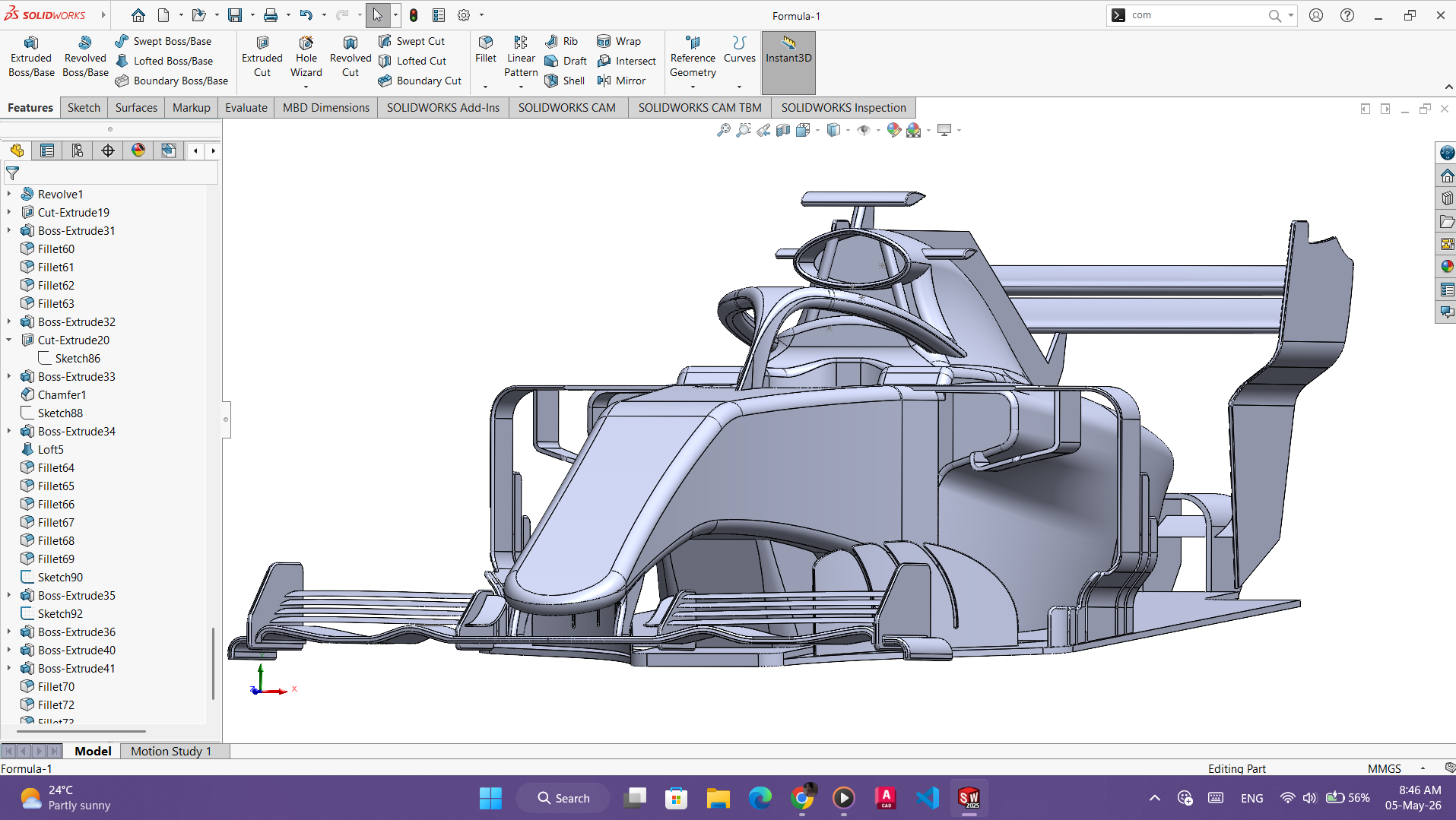Image resolution: width=1456 pixels, height=820 pixels.
Task: Select the Draft feature
Action: click(566, 61)
